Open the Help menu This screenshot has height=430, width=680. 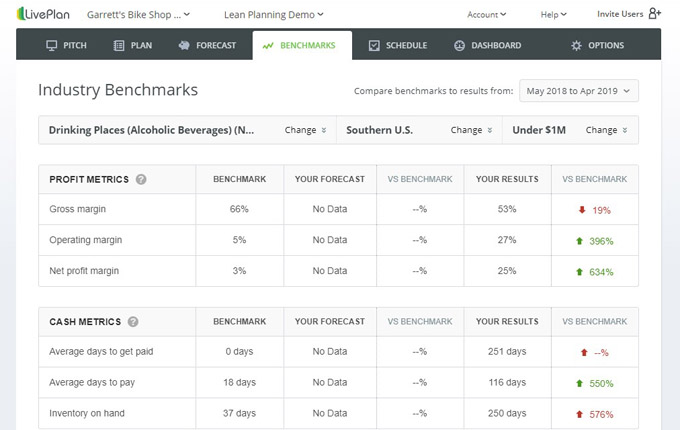click(553, 15)
